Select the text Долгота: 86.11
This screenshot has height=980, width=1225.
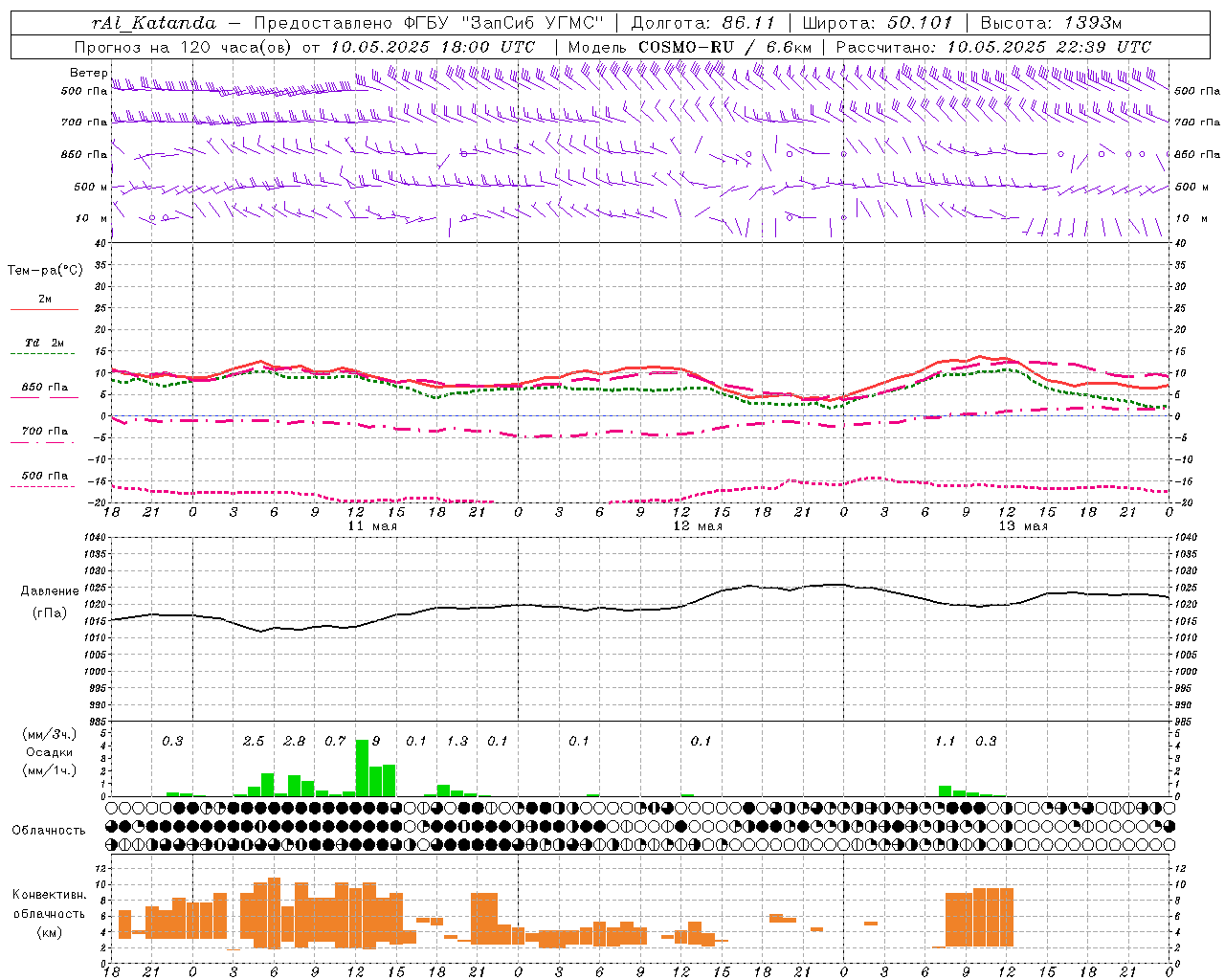[703, 23]
